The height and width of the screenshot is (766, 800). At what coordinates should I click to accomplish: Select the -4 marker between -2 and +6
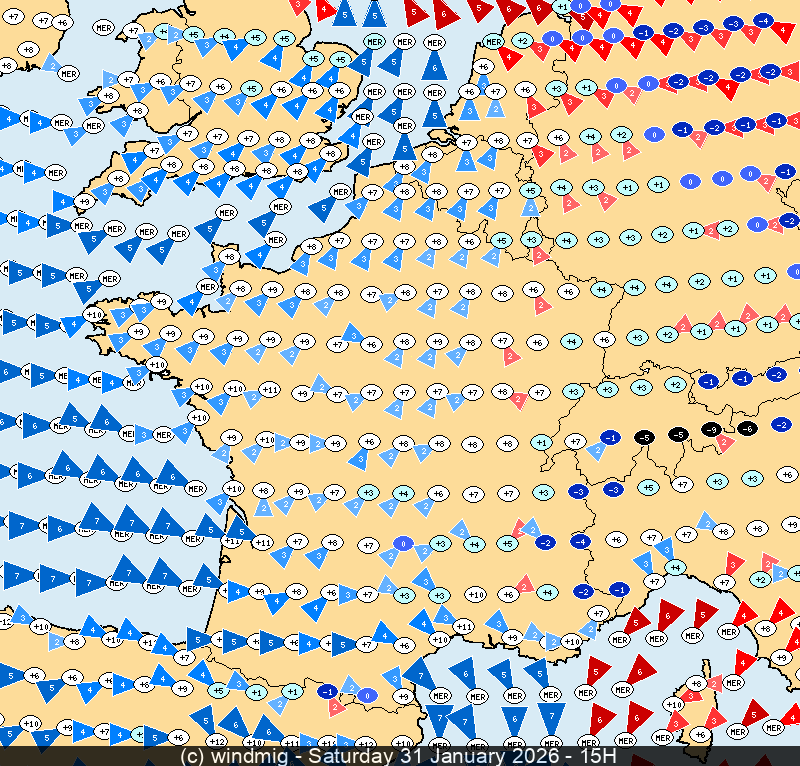point(579,541)
